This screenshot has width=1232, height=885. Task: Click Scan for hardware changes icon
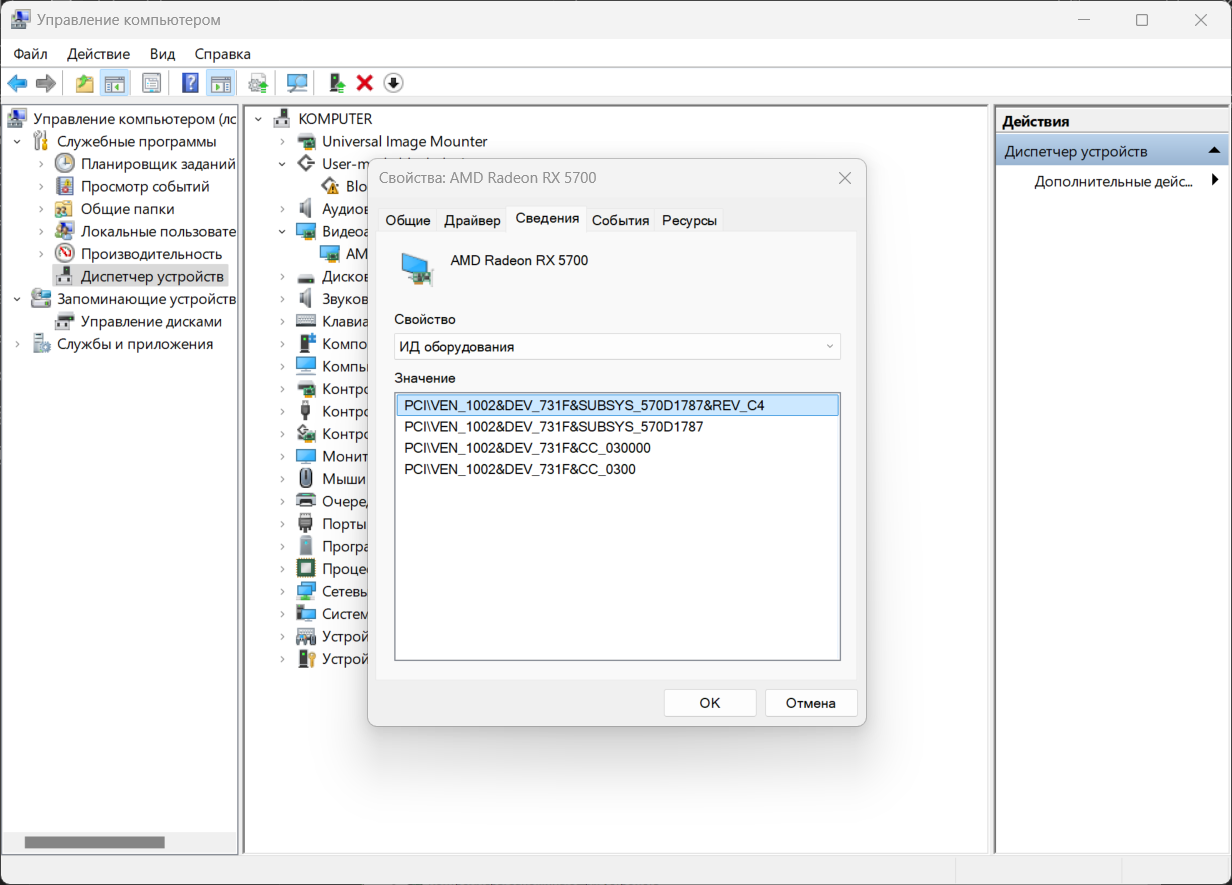point(297,83)
